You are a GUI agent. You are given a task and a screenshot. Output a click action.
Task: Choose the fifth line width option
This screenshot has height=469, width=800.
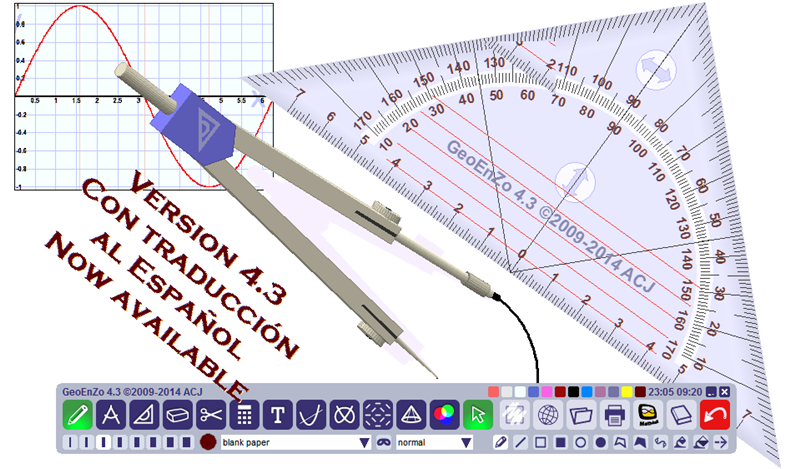[x=137, y=442]
